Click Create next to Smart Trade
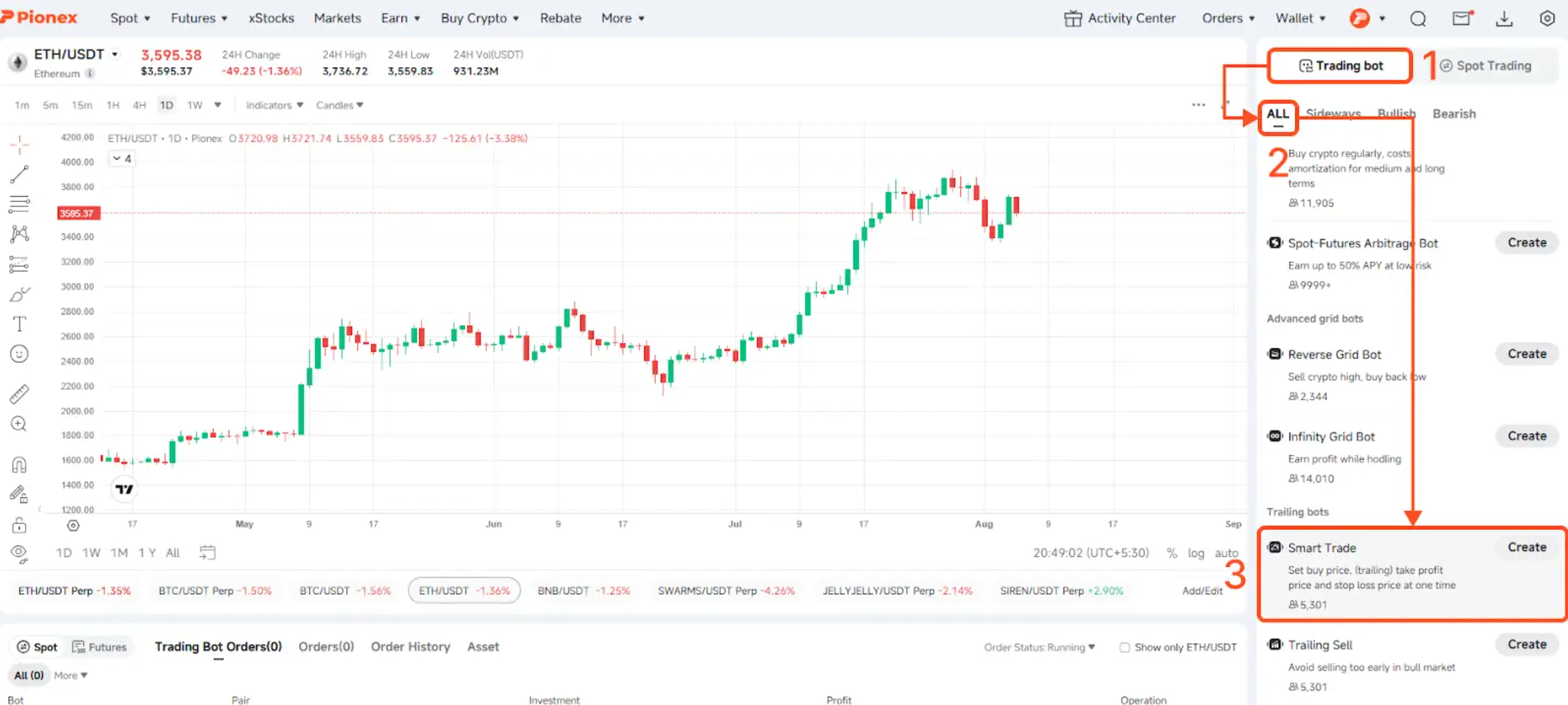 [1527, 547]
